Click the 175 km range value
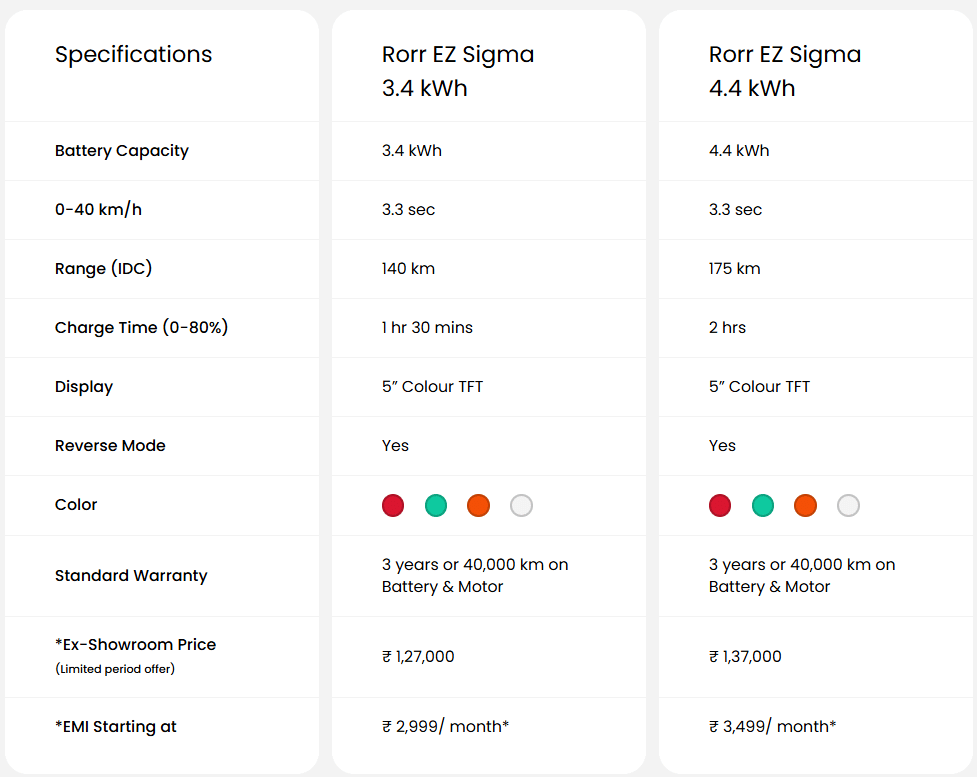This screenshot has width=977, height=777. pyautogui.click(x=735, y=269)
